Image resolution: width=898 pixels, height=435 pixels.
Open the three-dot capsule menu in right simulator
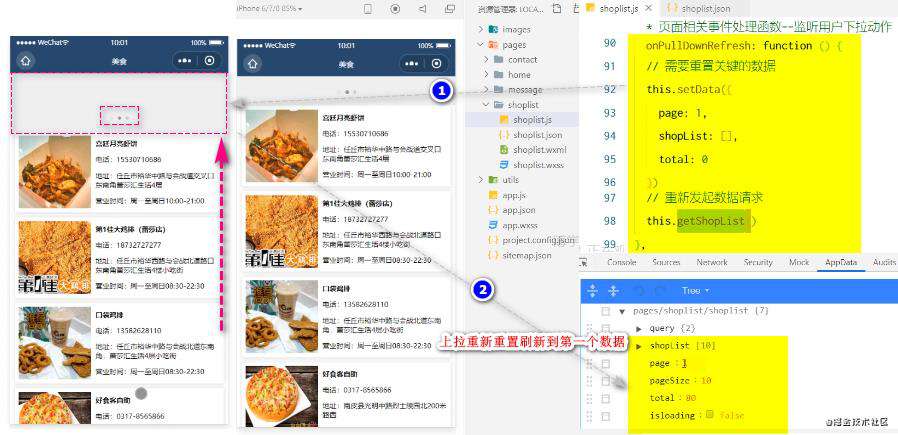coord(412,64)
